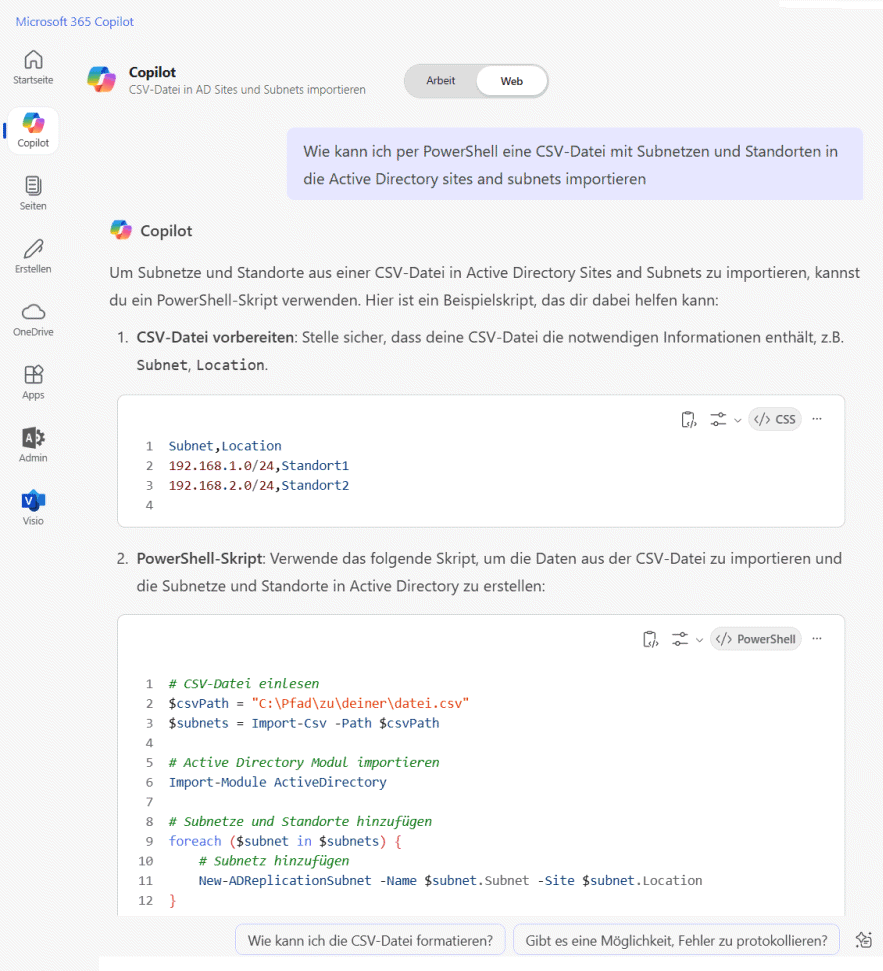
Task: Click the 'Subnet,Location' CSV header line
Action: 225,446
